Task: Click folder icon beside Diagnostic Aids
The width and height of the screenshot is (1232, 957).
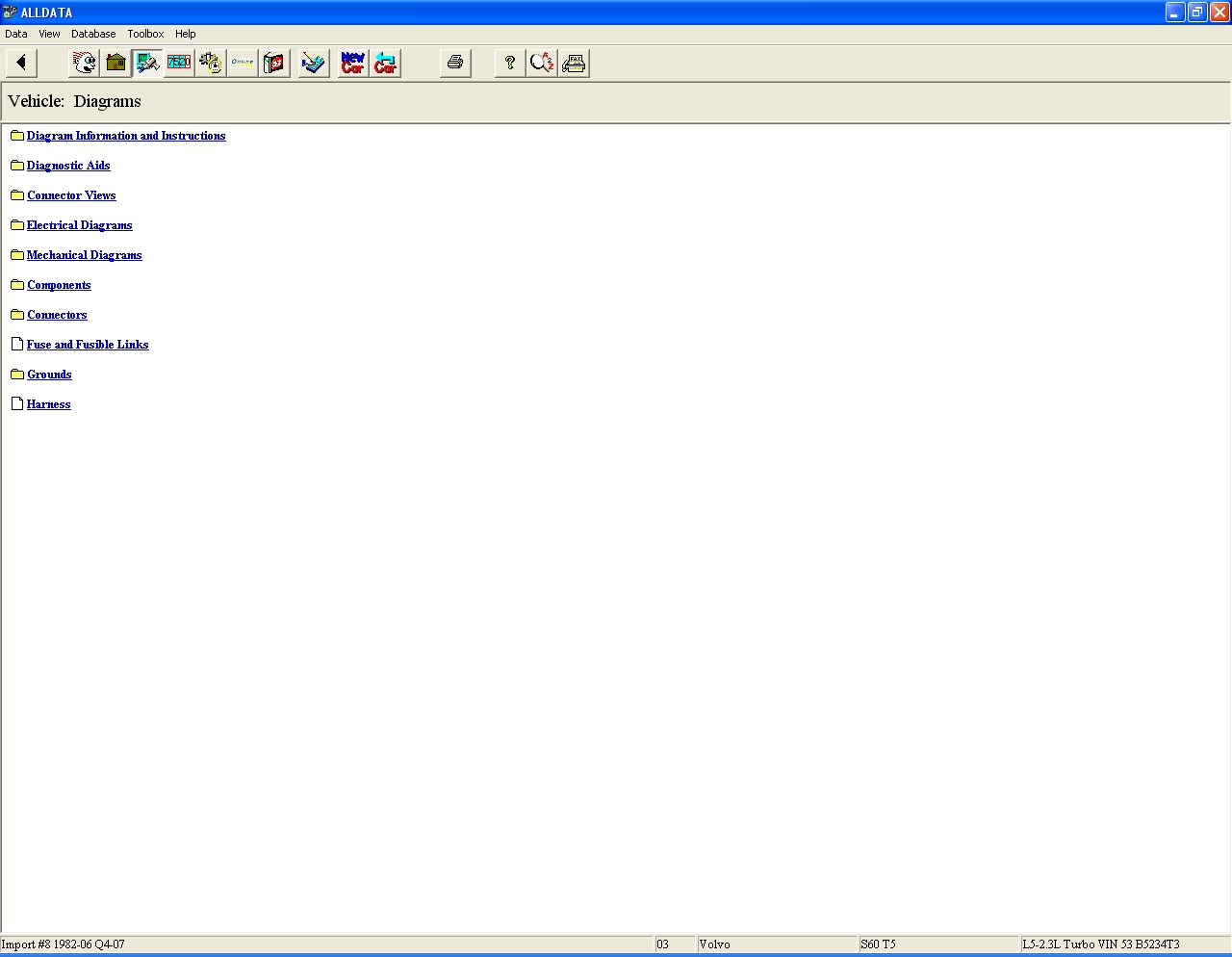Action: 17,166
